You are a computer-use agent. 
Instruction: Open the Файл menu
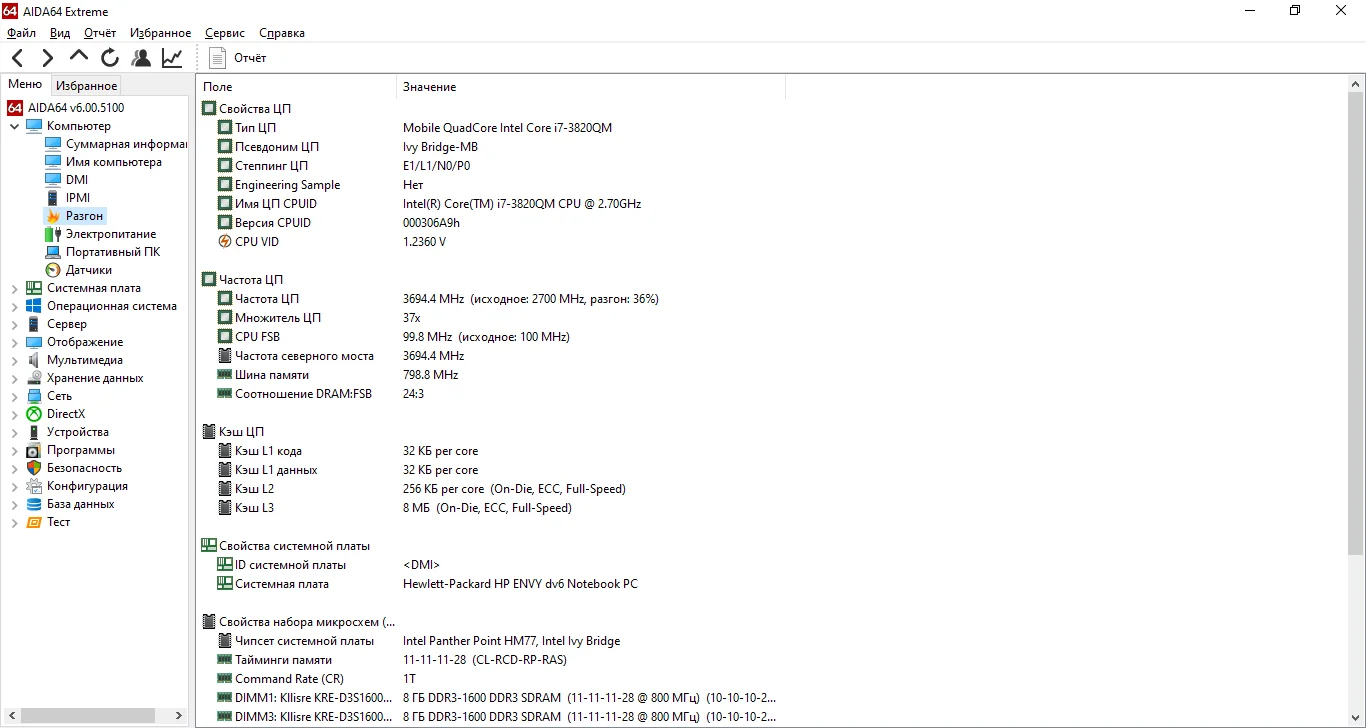(21, 33)
